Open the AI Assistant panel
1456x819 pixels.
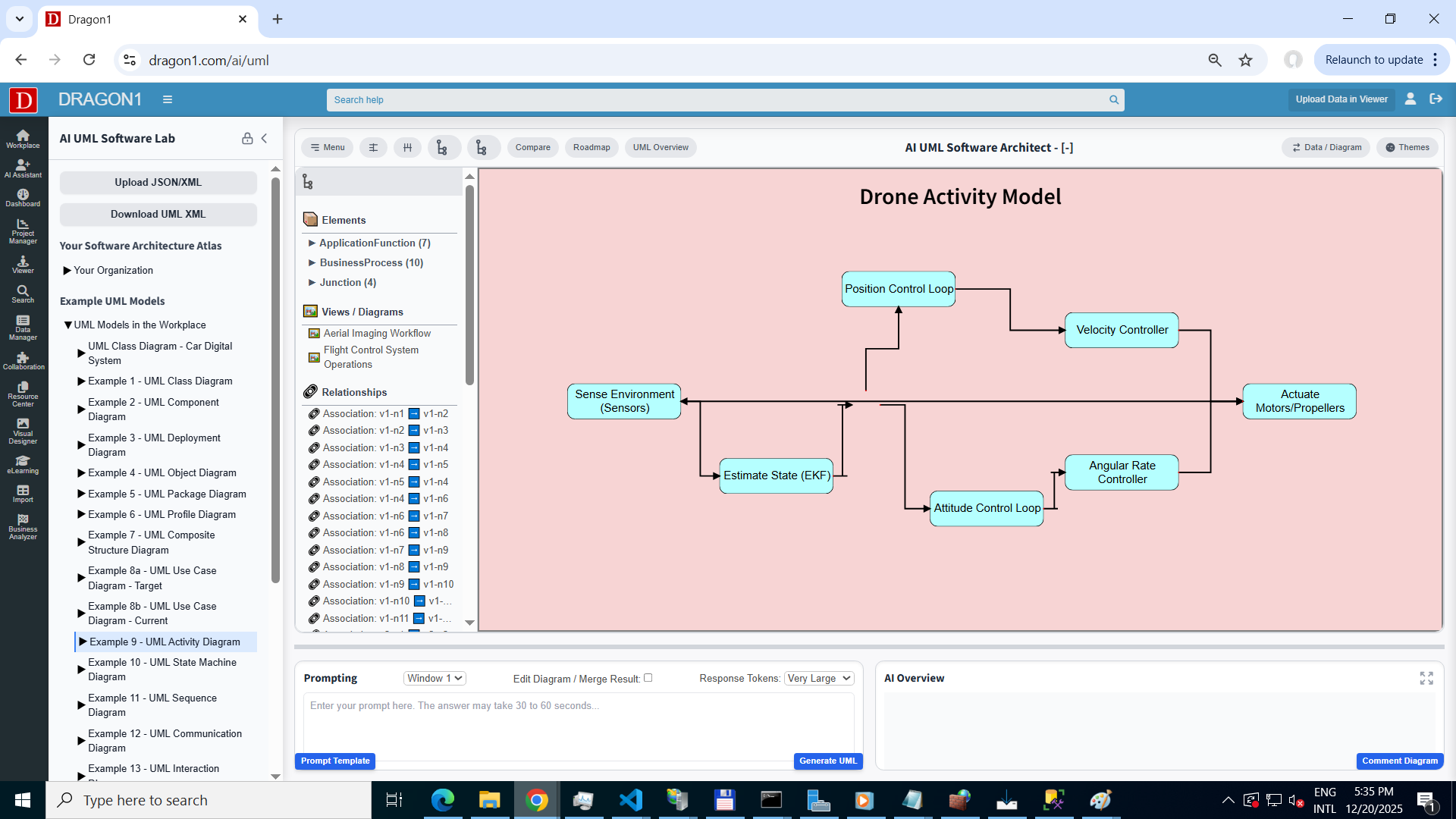tap(23, 169)
